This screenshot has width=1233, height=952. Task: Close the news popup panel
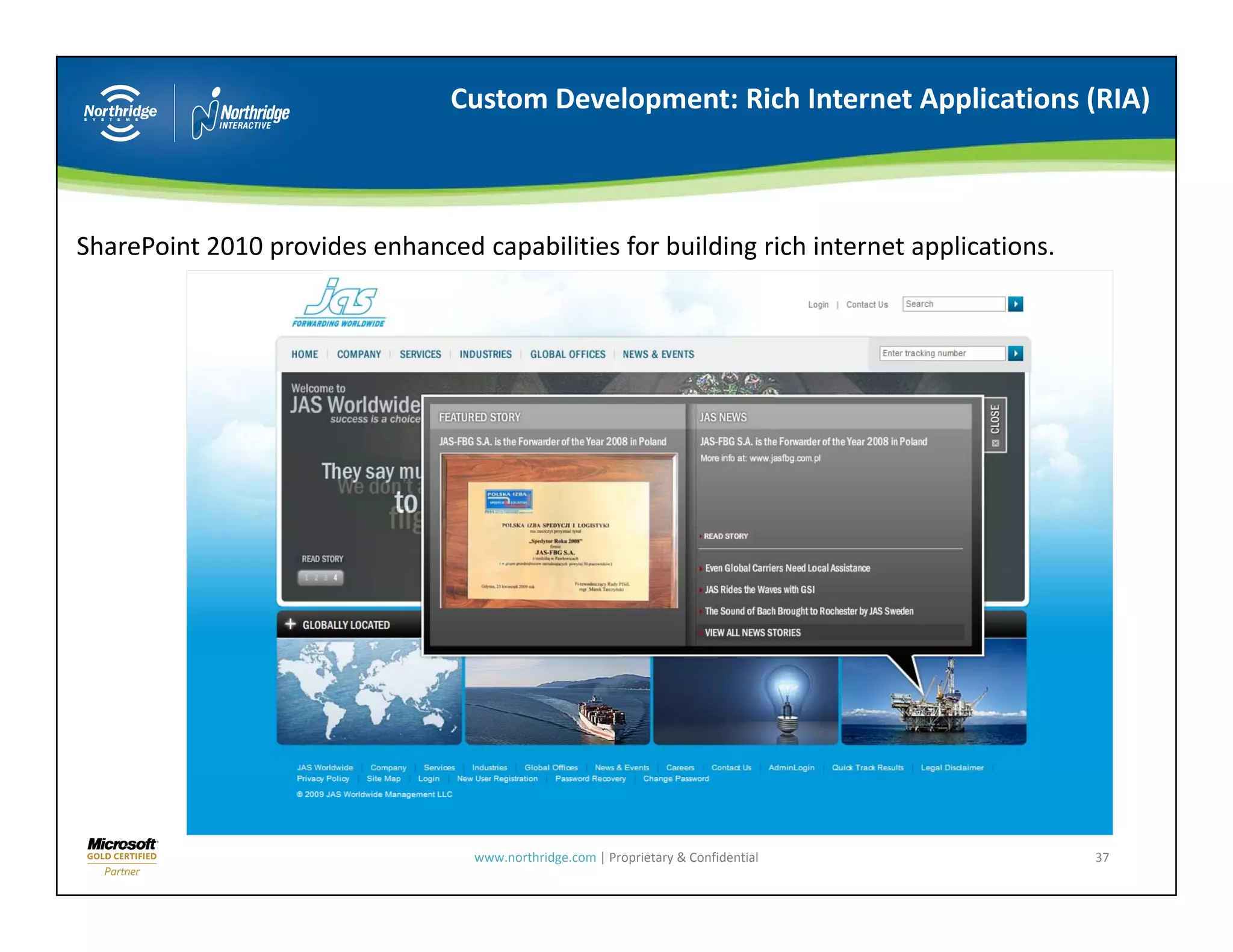[995, 425]
